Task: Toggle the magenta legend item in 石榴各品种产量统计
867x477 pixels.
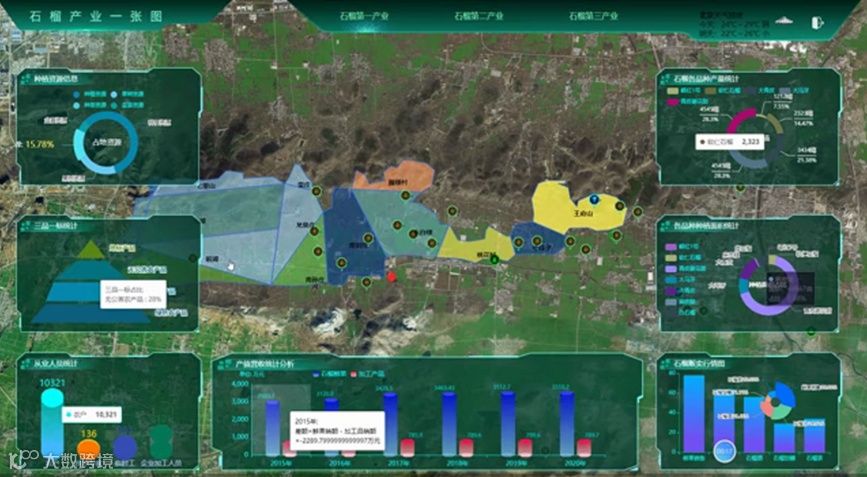Action: pyautogui.click(x=688, y=102)
